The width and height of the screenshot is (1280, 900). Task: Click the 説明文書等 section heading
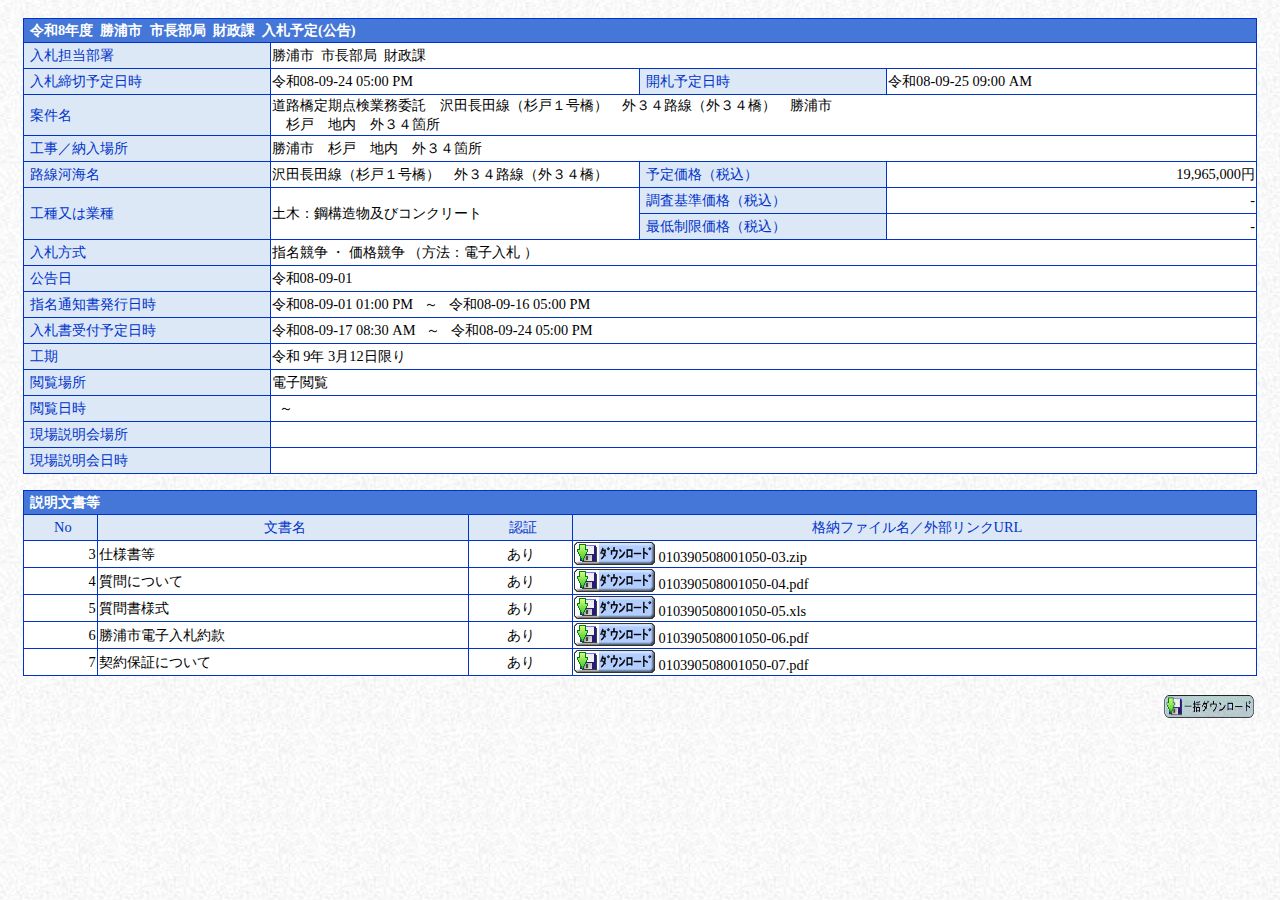pyautogui.click(x=640, y=502)
